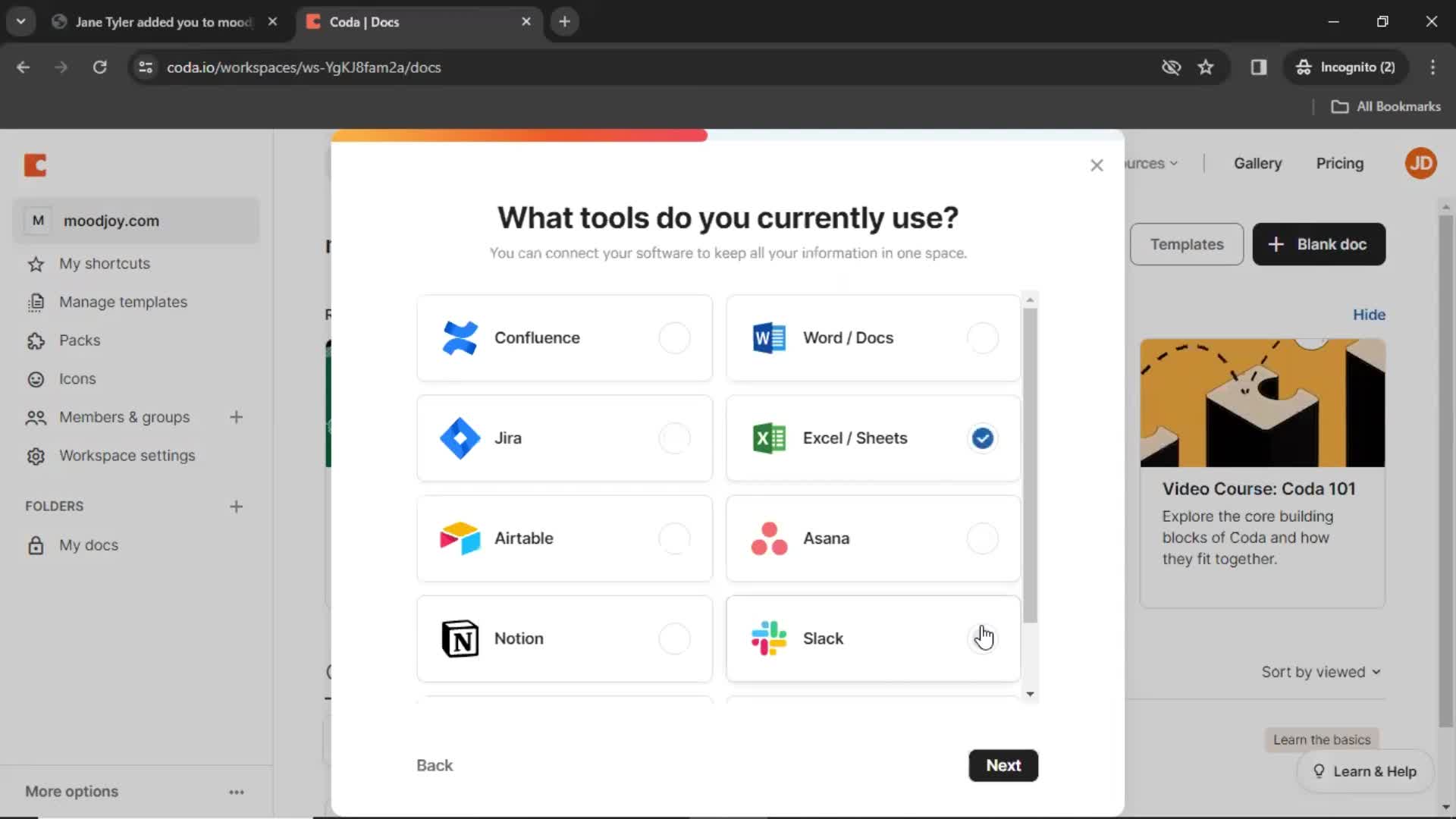
Task: Select the Asana integration icon
Action: coord(768,538)
